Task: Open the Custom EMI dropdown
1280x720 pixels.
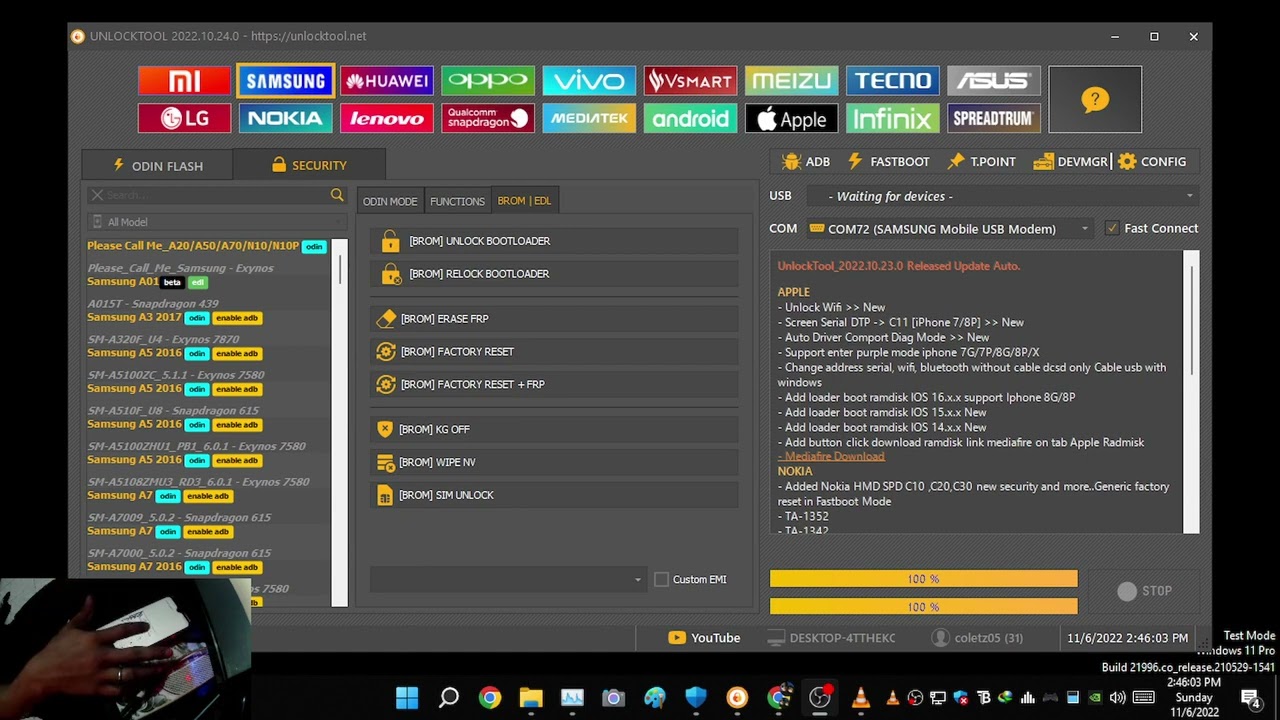Action: [508, 579]
